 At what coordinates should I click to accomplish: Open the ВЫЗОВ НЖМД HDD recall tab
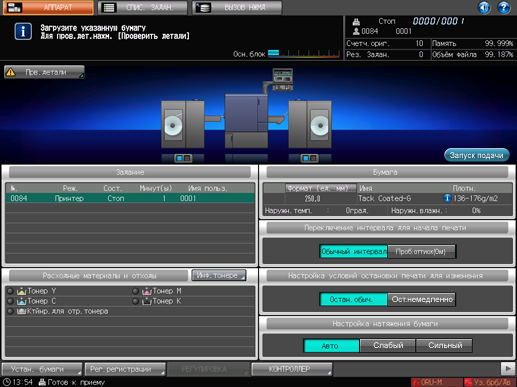[237, 7]
